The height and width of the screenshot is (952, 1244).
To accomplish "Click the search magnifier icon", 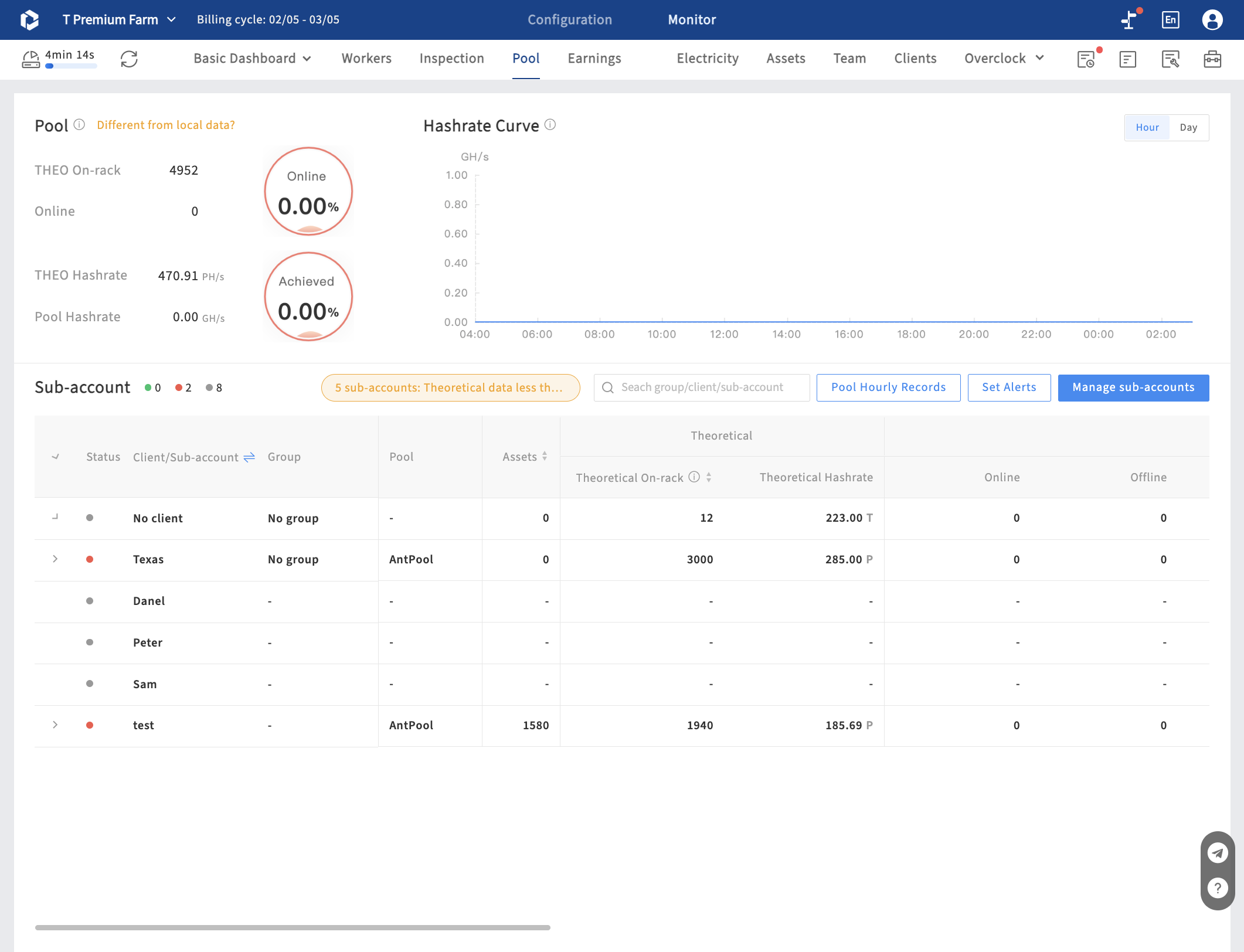I will pos(608,387).
